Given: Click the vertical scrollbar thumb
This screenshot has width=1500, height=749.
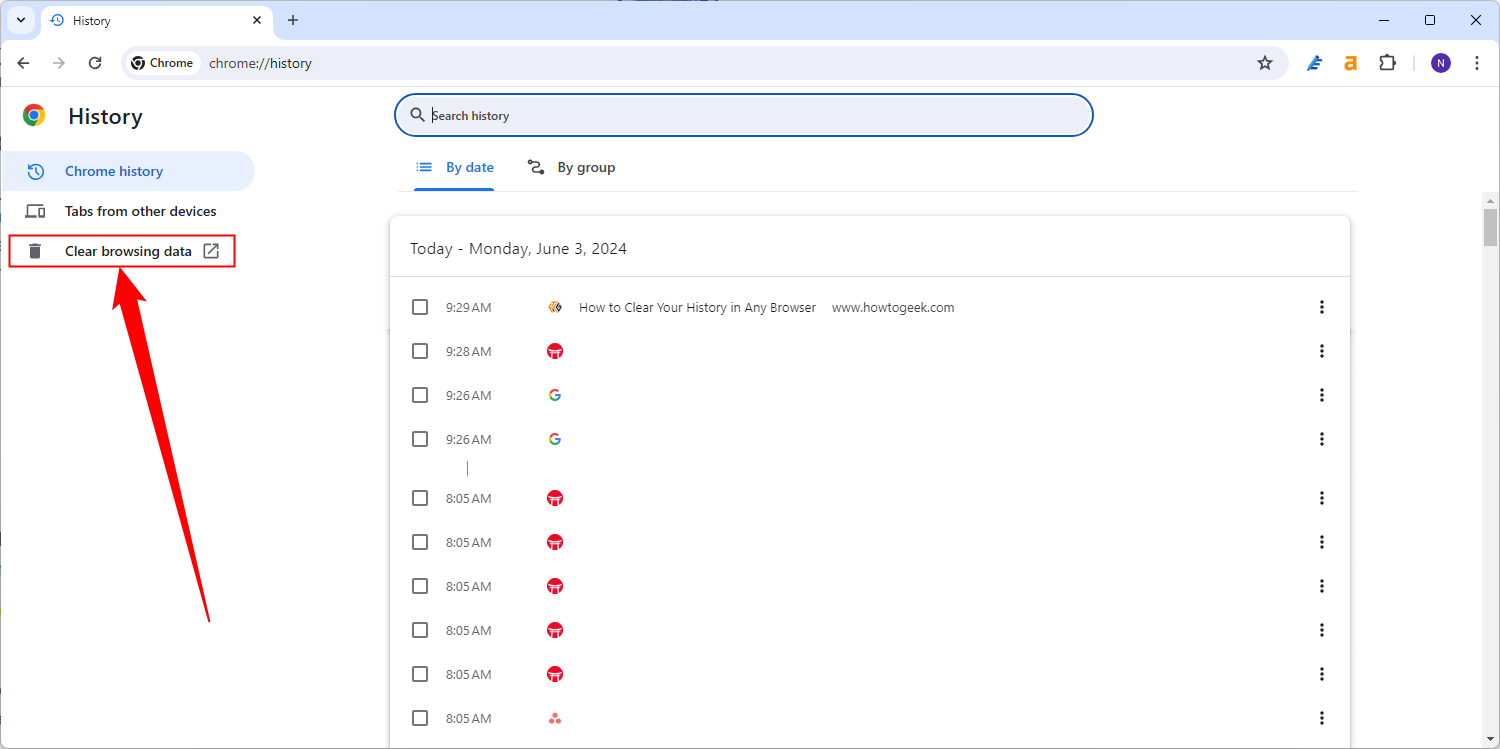Looking at the screenshot, I should [1490, 226].
